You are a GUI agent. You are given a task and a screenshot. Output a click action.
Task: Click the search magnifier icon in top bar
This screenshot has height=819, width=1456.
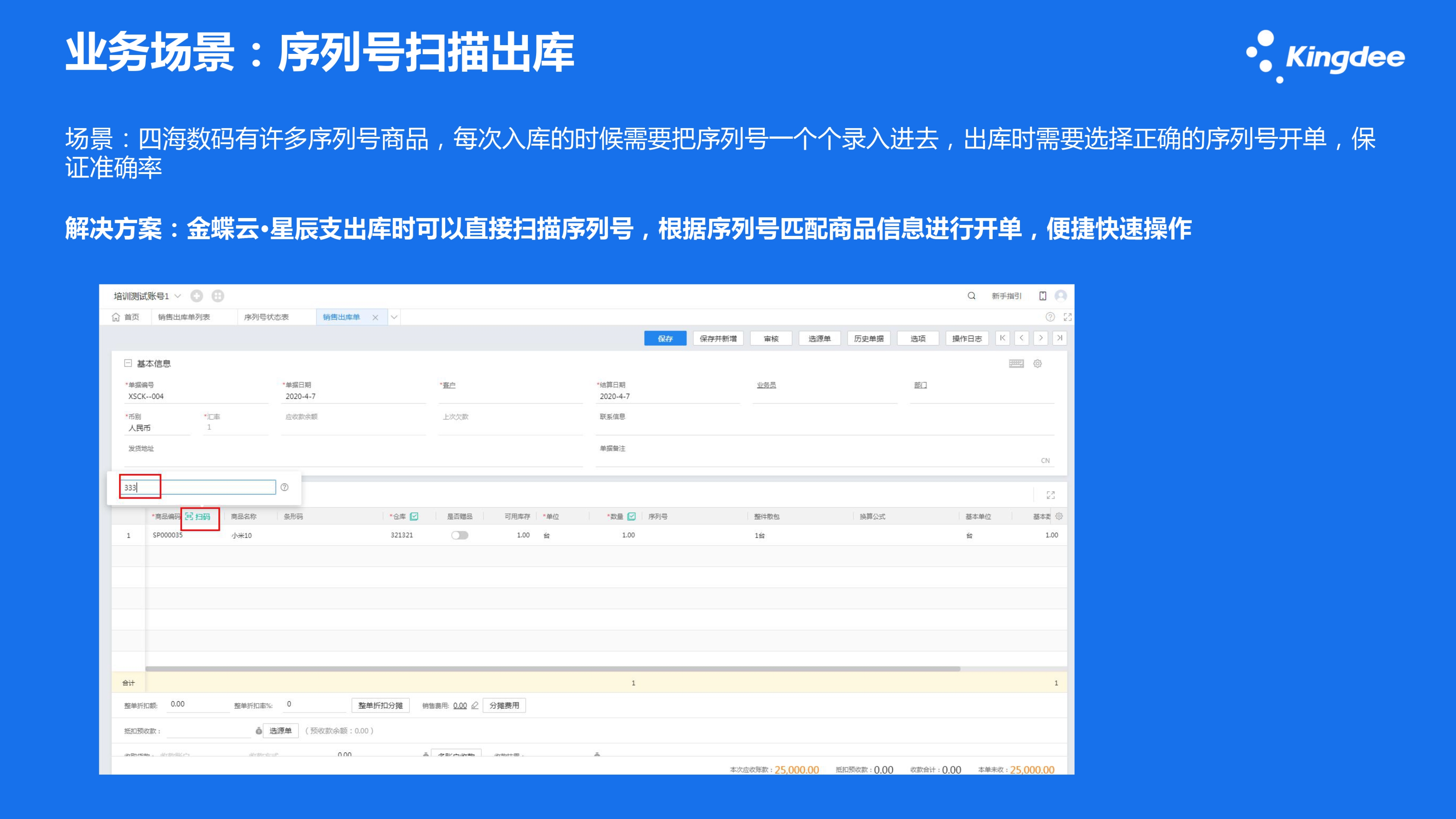click(x=971, y=296)
